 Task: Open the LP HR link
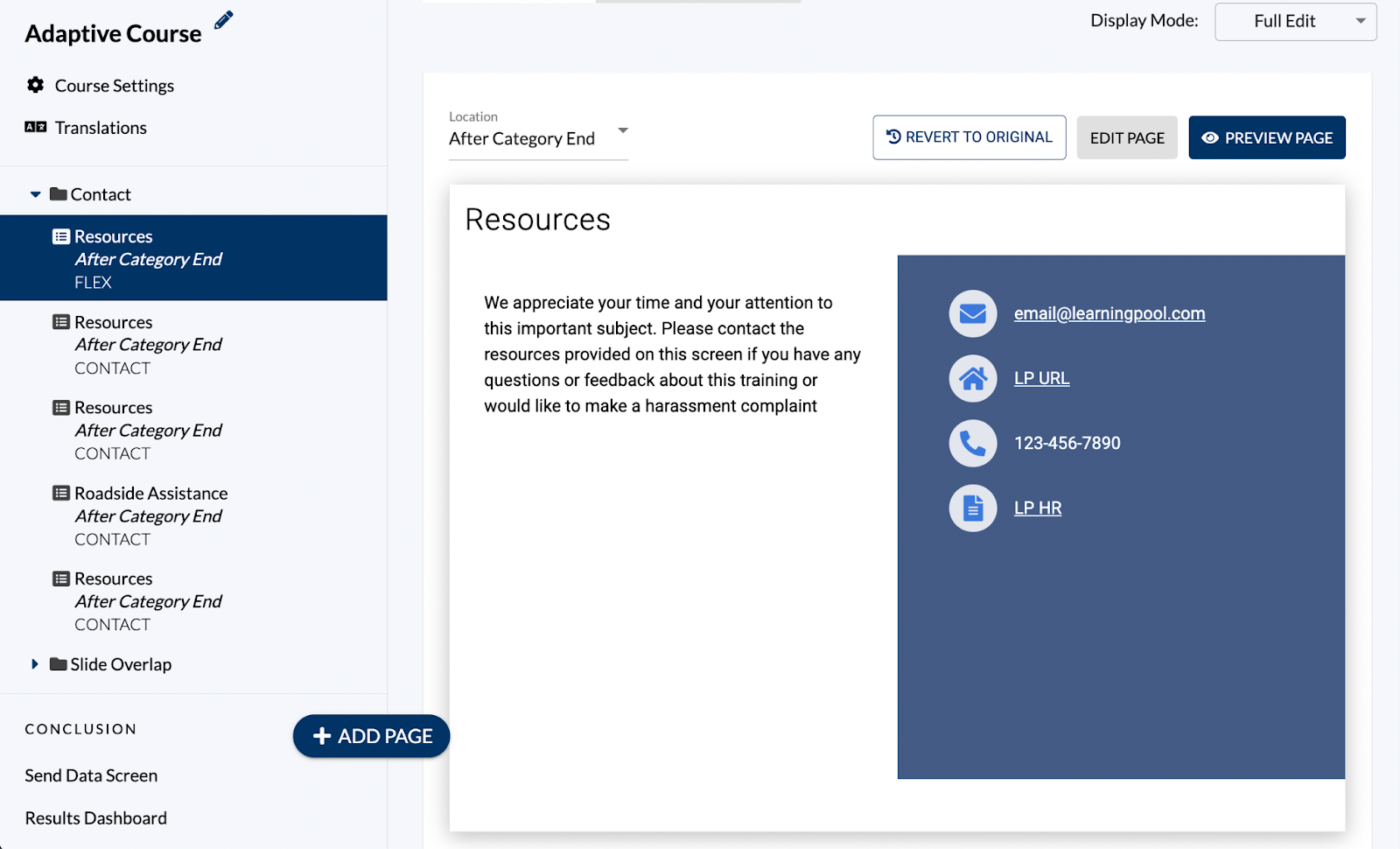[x=1038, y=508]
